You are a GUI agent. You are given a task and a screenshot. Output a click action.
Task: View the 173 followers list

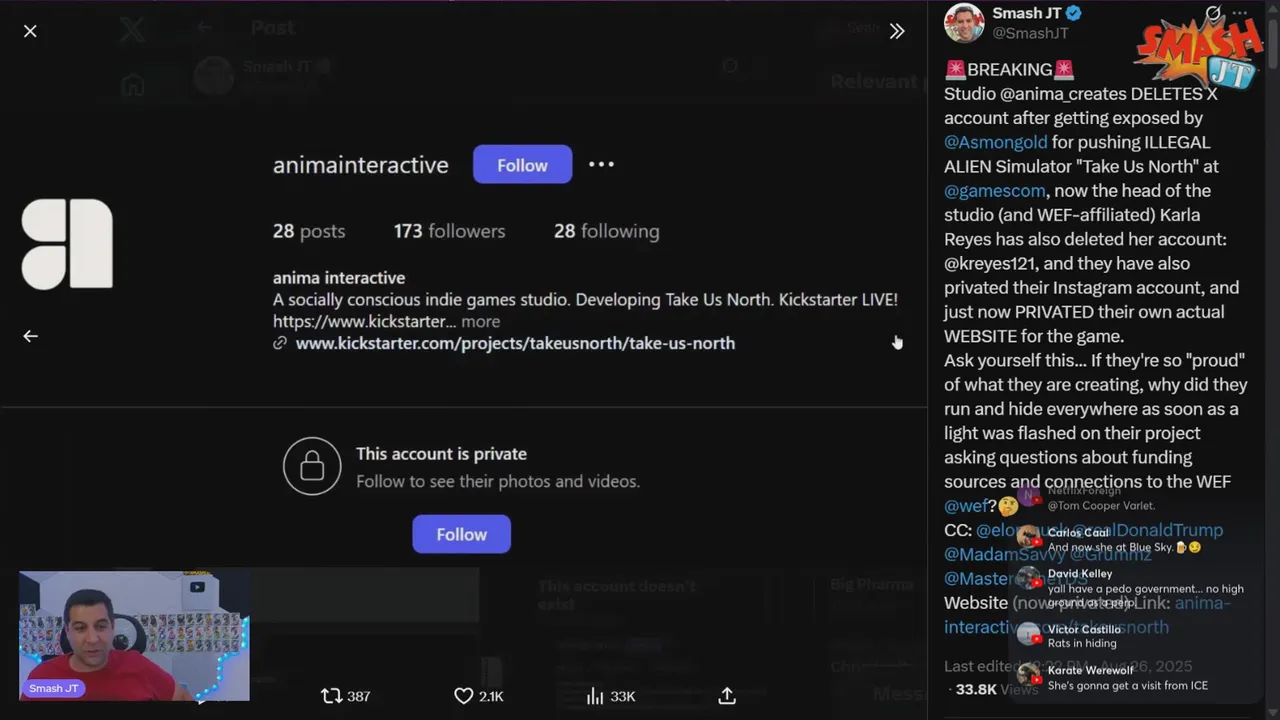449,231
